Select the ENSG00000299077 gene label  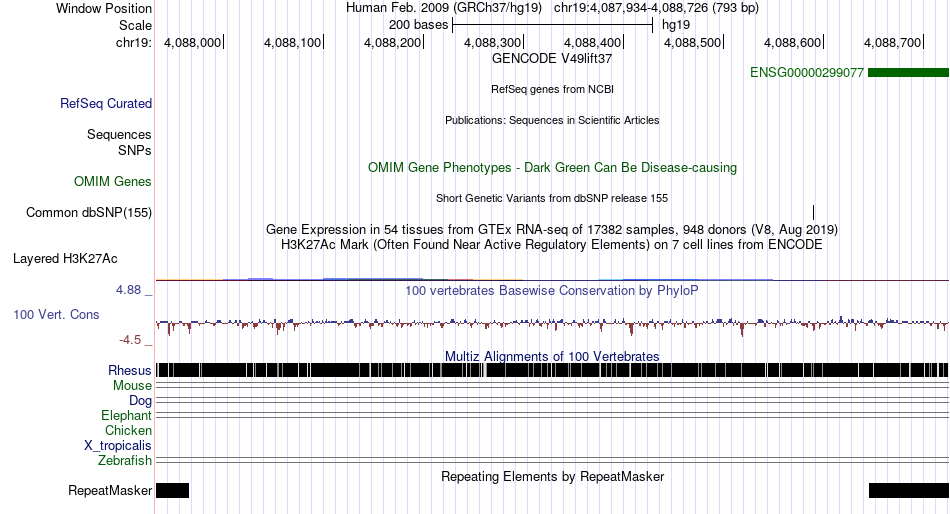click(x=806, y=73)
